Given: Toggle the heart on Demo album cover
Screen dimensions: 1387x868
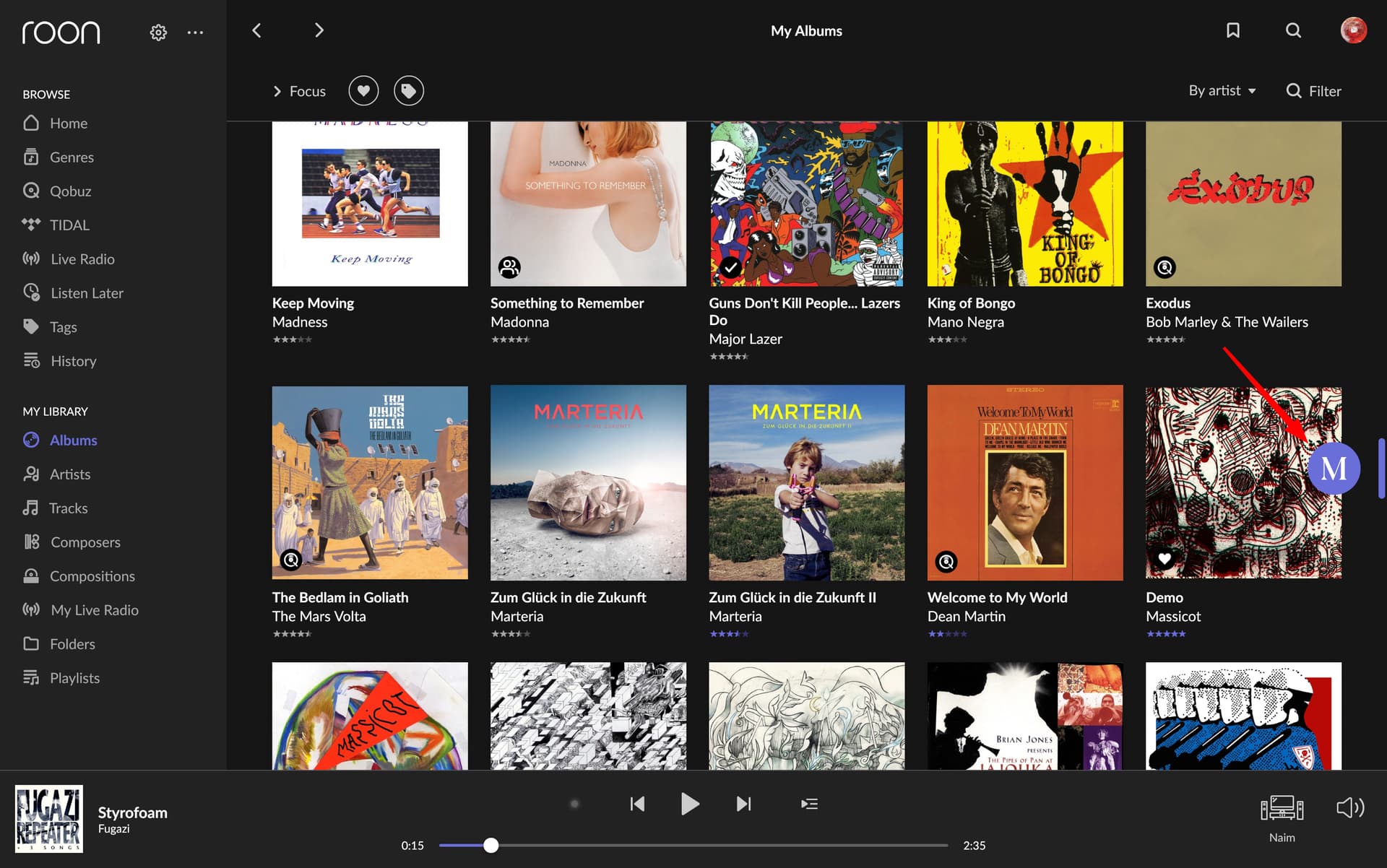Looking at the screenshot, I should [x=1165, y=558].
